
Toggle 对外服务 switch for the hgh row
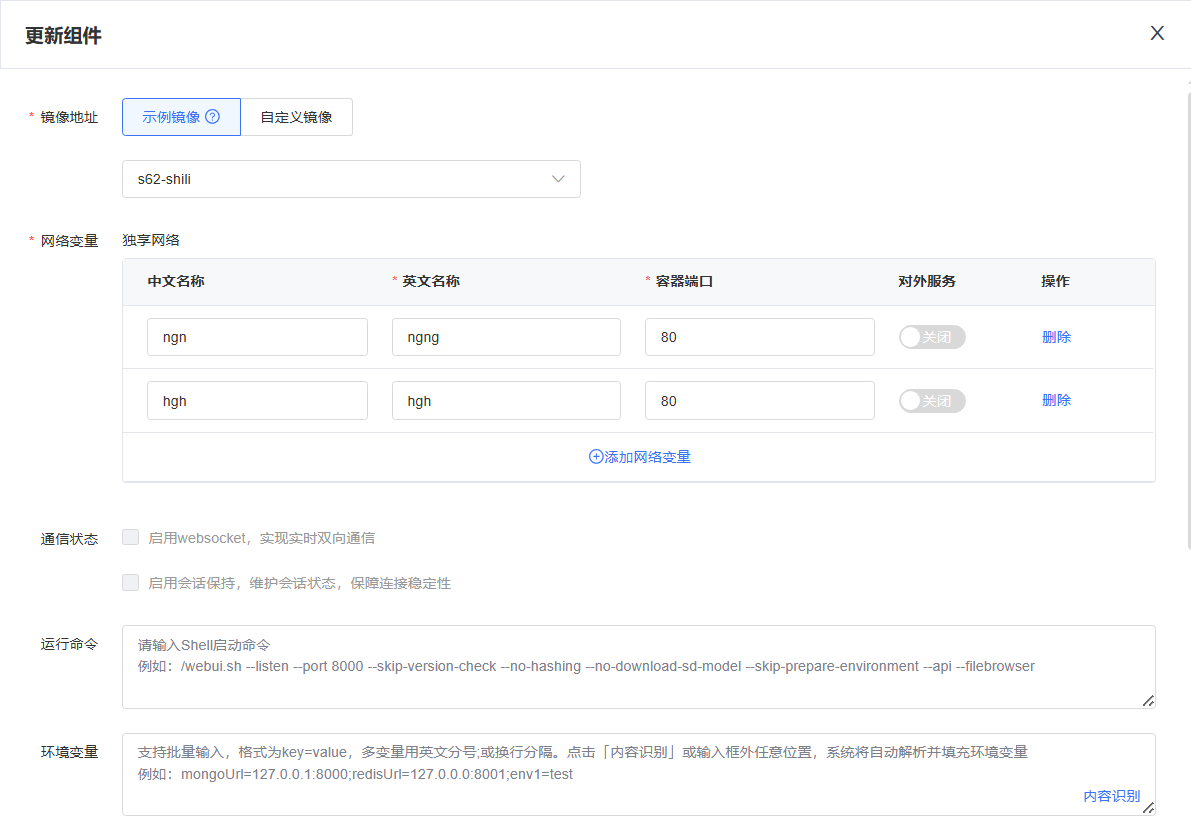931,401
